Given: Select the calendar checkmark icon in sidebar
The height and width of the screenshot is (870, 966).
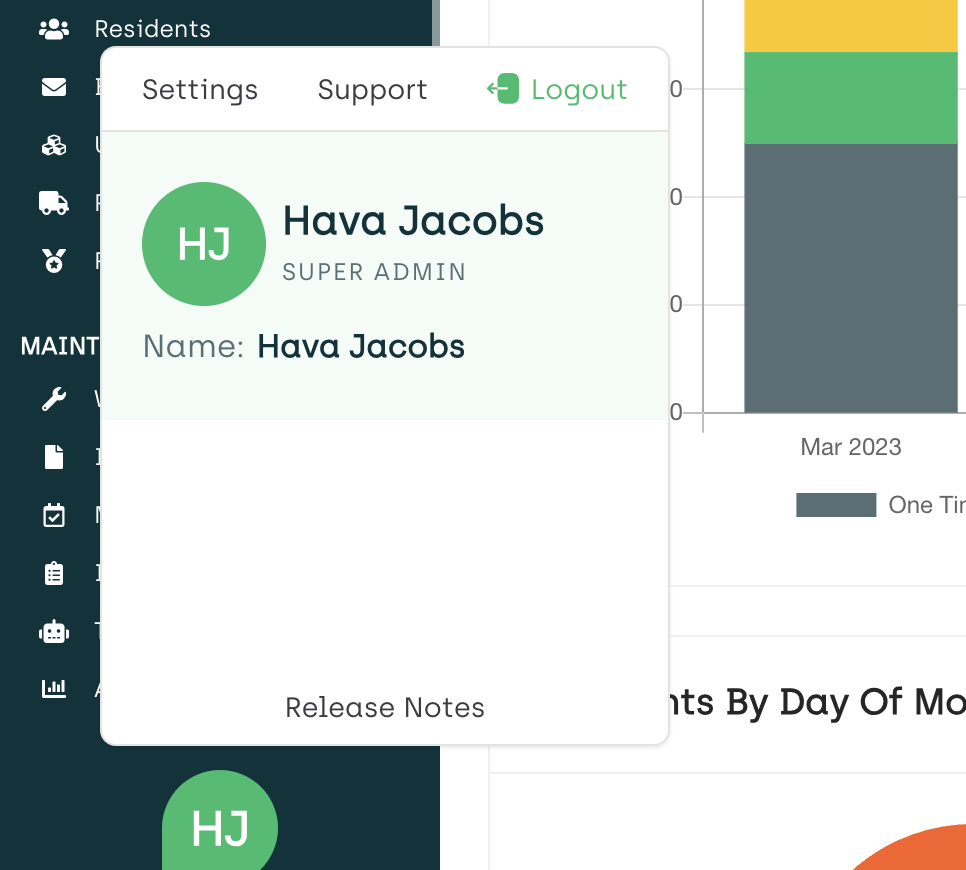Looking at the screenshot, I should point(54,515).
